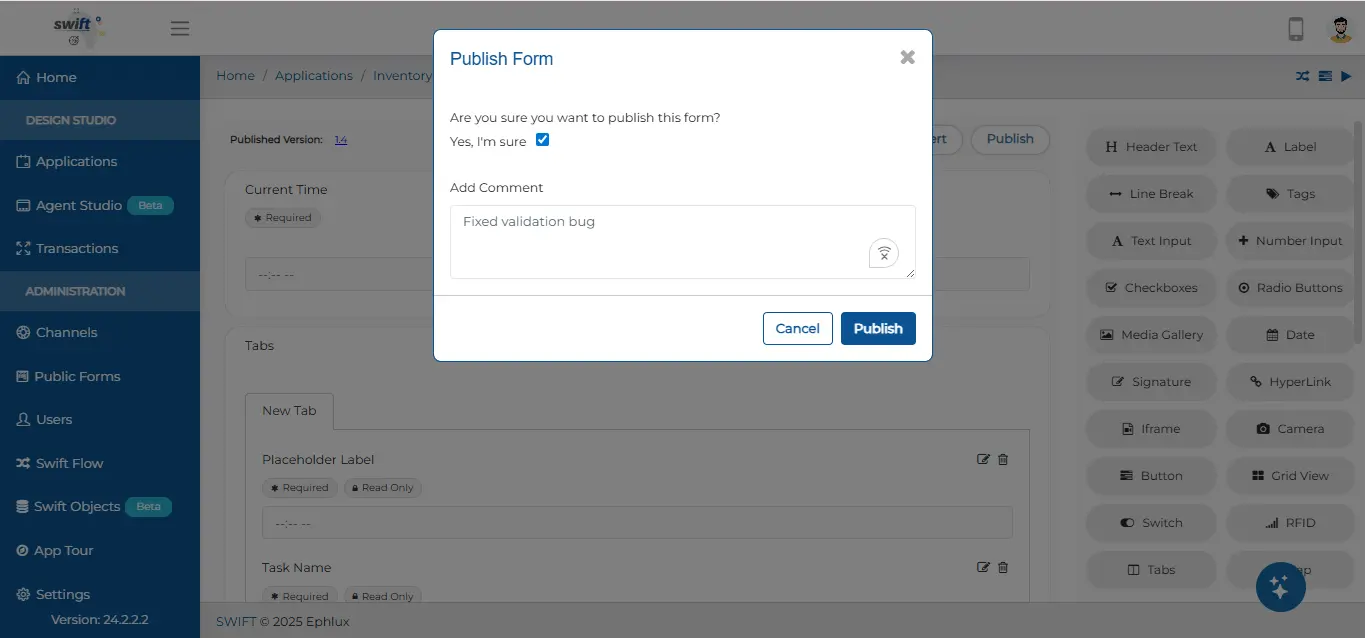Navigate to Applications breadcrumb link
The width and height of the screenshot is (1365, 638).
pyautogui.click(x=314, y=76)
